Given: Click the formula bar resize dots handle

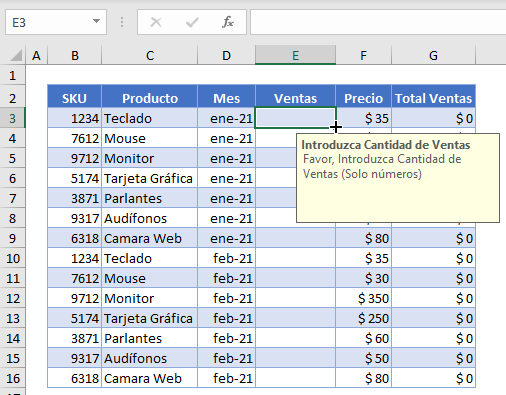Looking at the screenshot, I should [x=122, y=22].
